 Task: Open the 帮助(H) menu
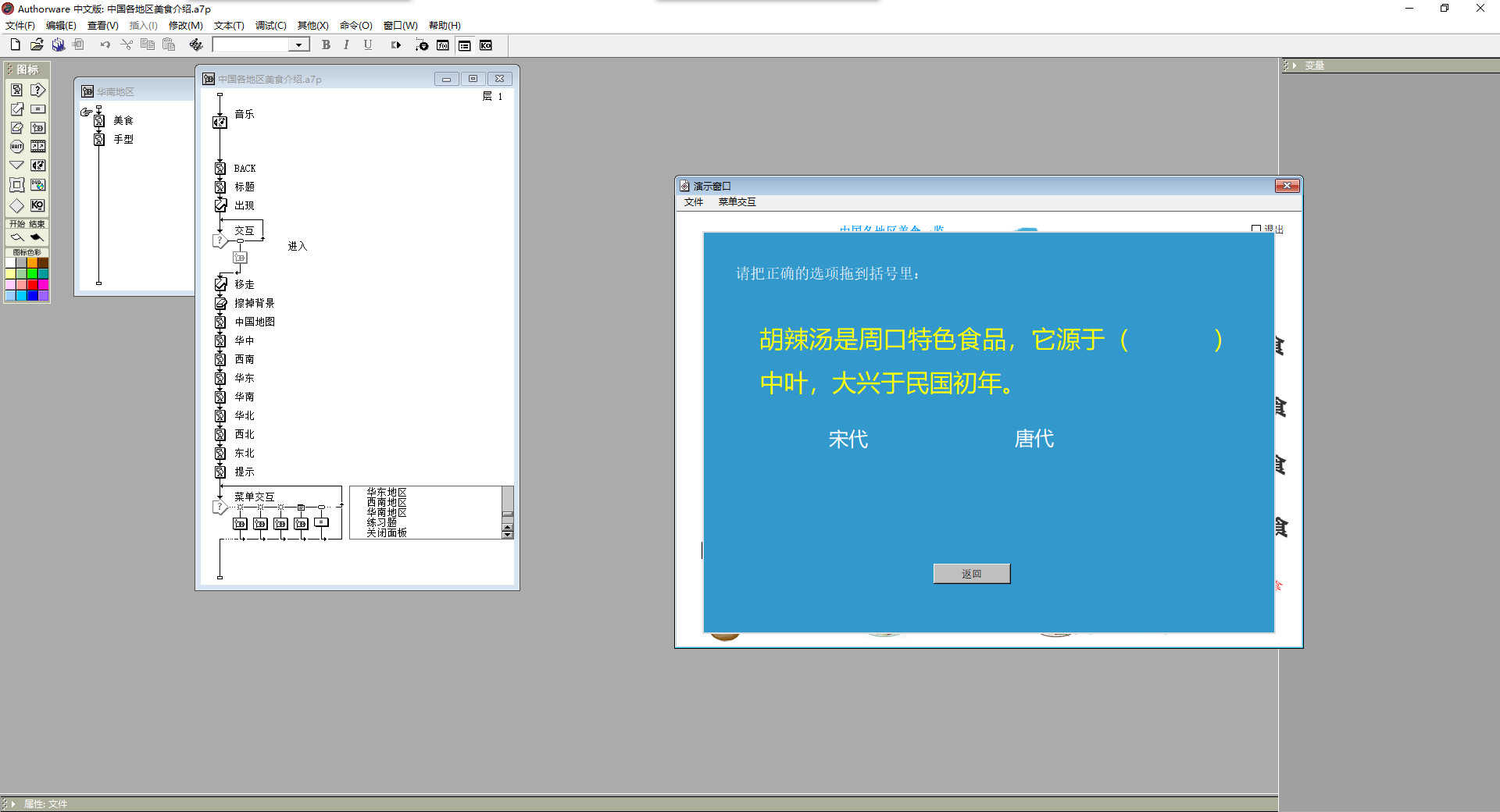click(x=445, y=26)
